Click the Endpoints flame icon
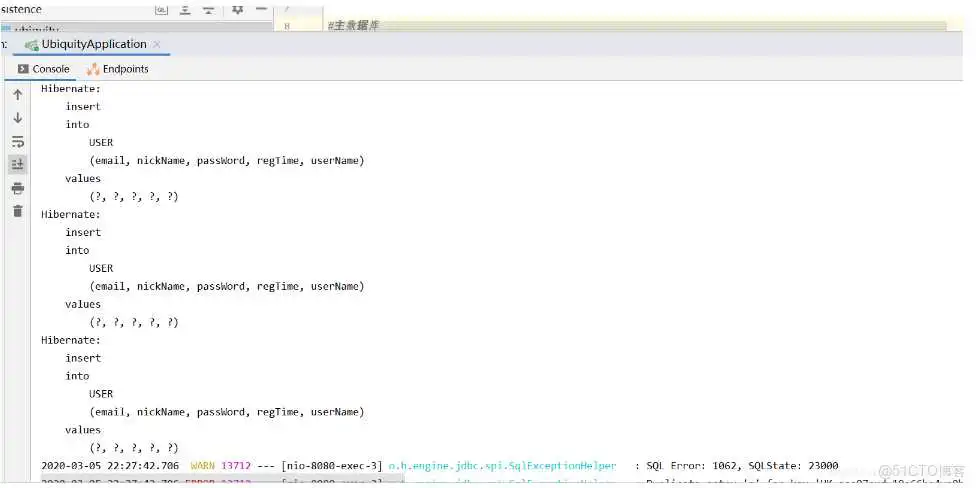976x488 pixels. (x=93, y=69)
